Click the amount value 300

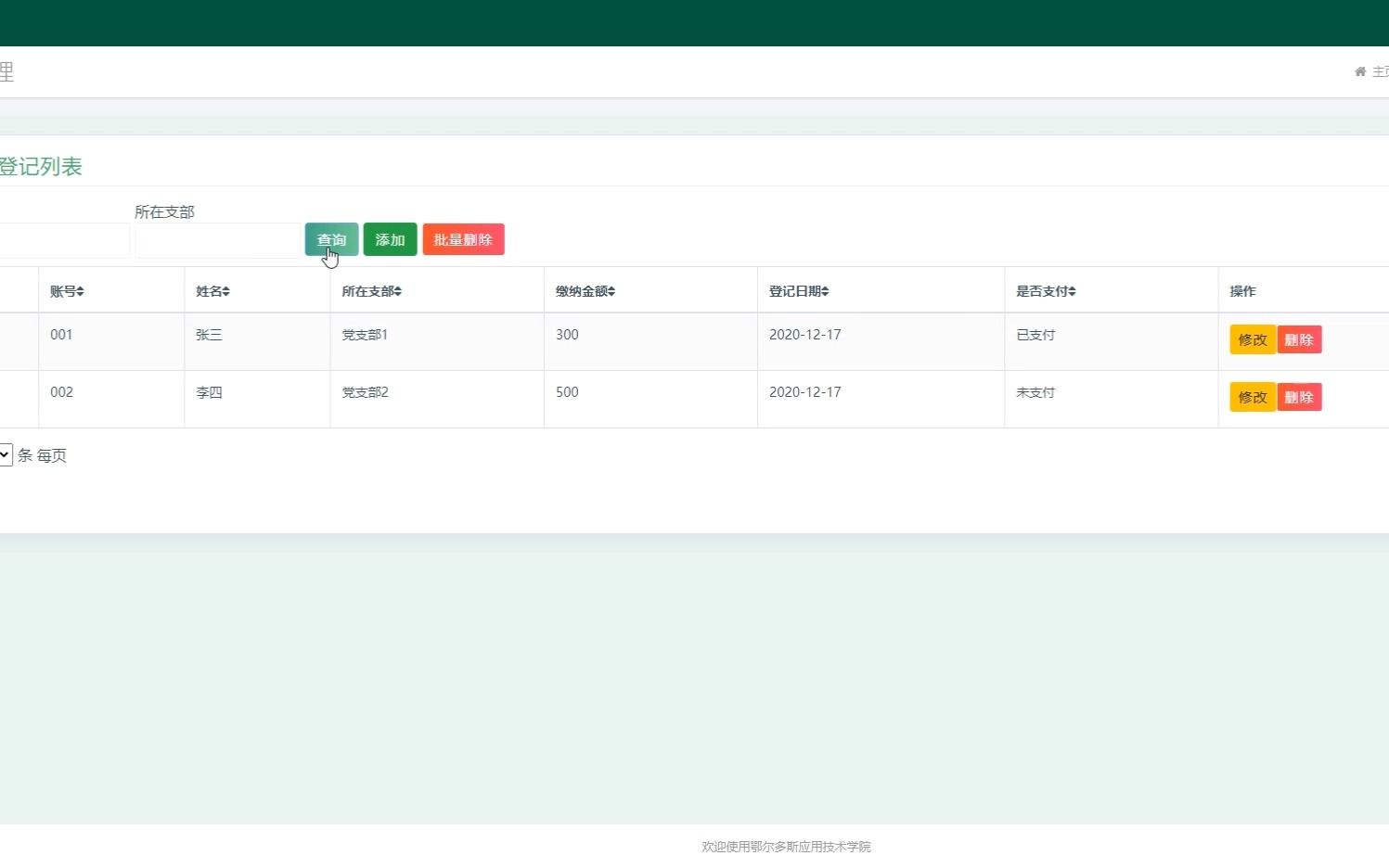click(567, 335)
